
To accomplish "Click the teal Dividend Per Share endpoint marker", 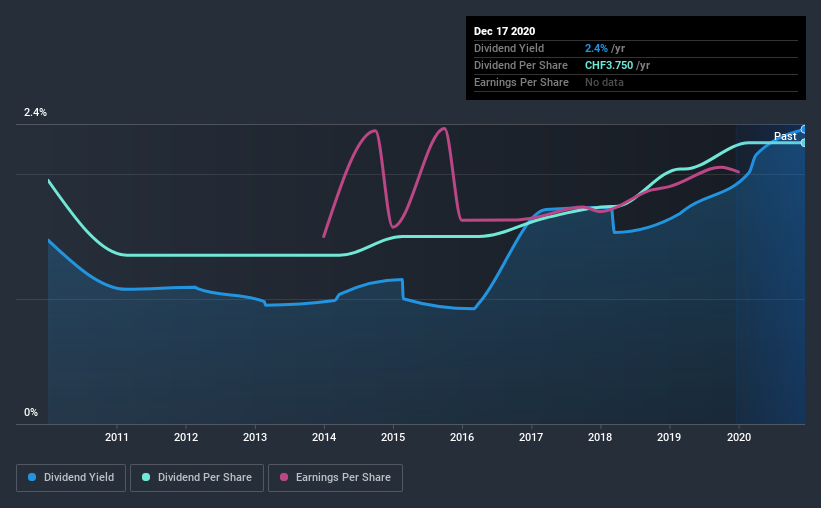I will click(x=804, y=143).
